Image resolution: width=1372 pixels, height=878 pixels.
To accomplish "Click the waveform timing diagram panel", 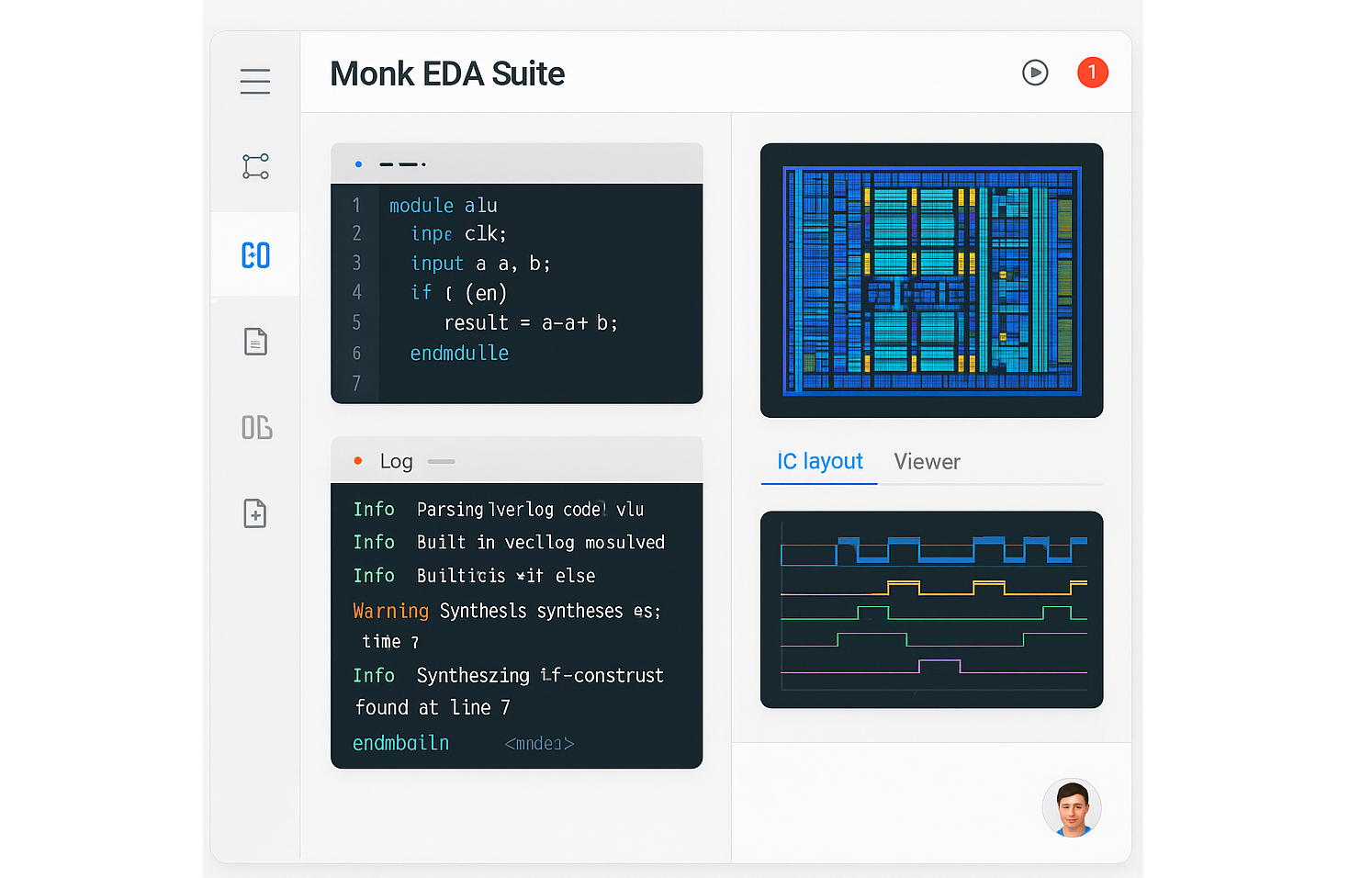I will coord(931,609).
